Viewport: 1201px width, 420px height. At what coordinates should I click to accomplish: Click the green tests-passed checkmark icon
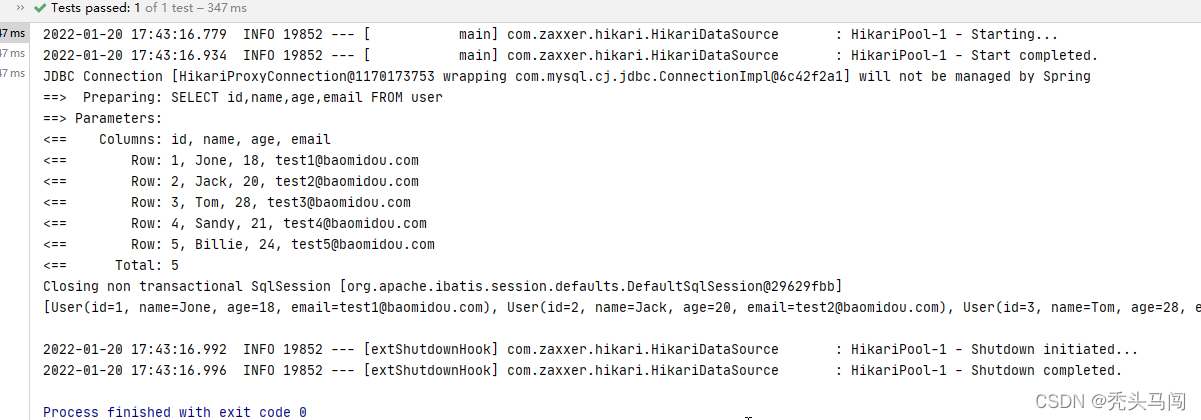[39, 8]
